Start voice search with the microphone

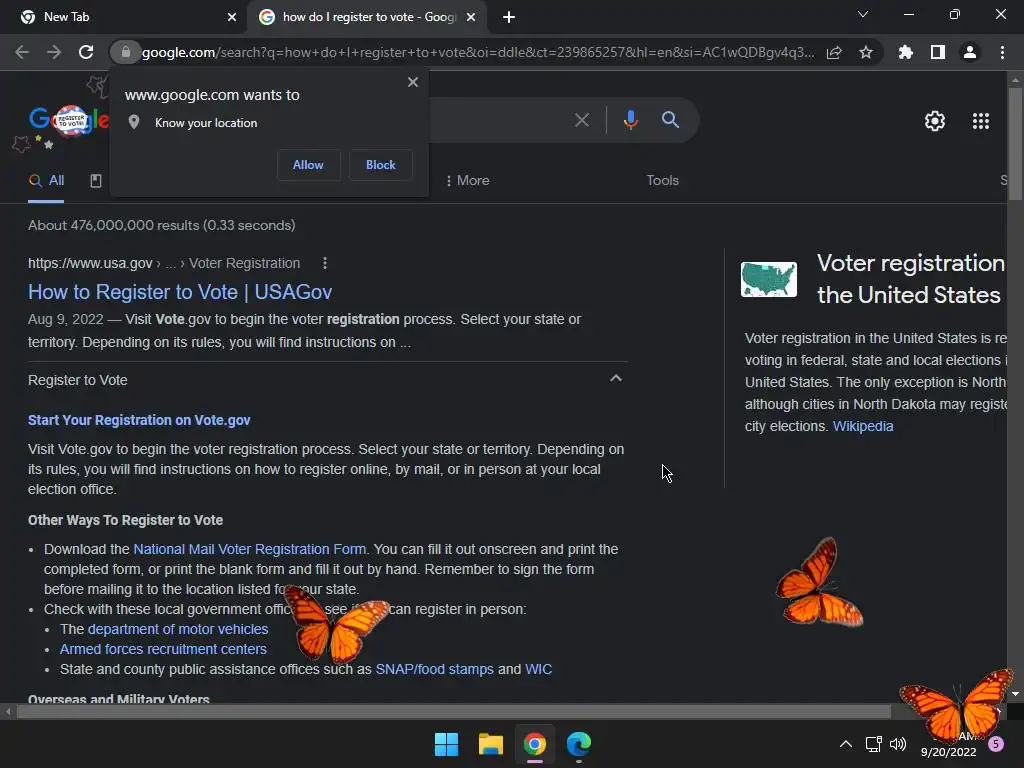tap(630, 120)
